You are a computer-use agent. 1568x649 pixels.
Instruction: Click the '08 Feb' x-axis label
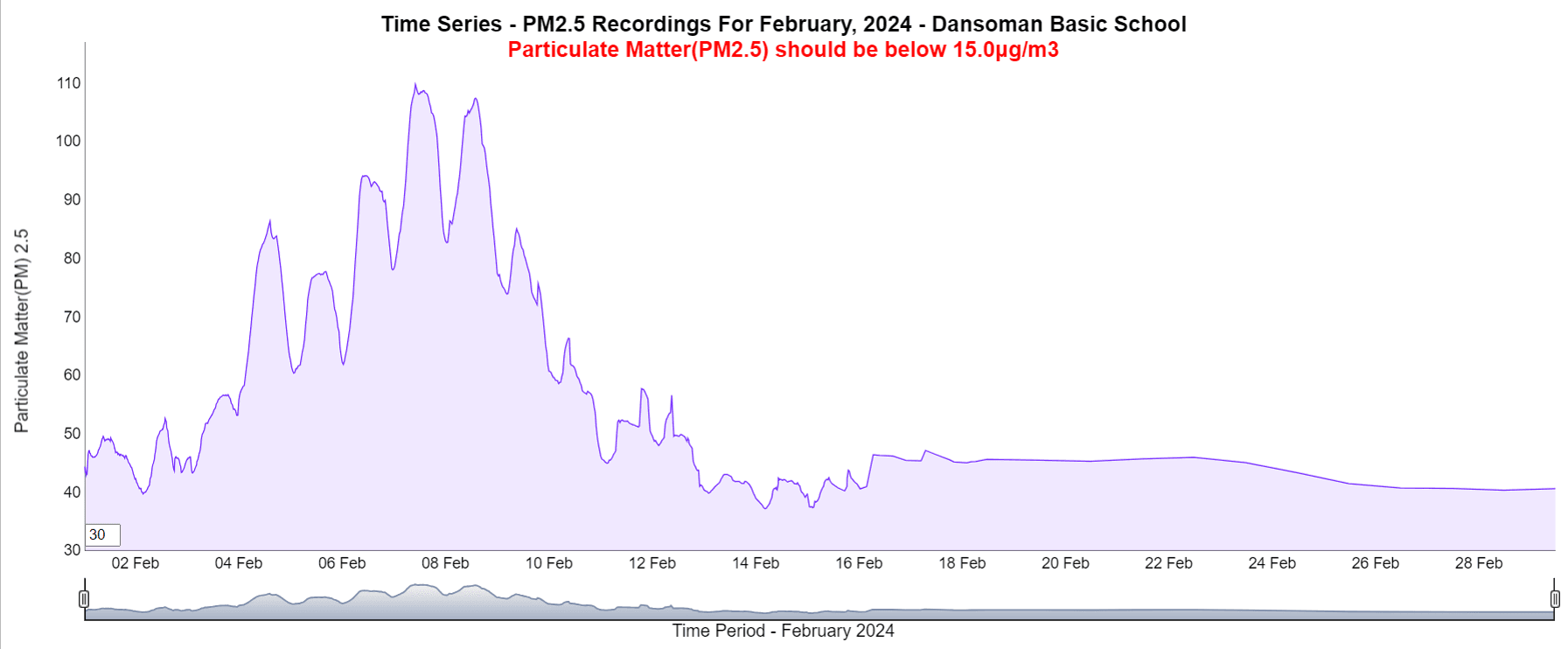click(445, 563)
